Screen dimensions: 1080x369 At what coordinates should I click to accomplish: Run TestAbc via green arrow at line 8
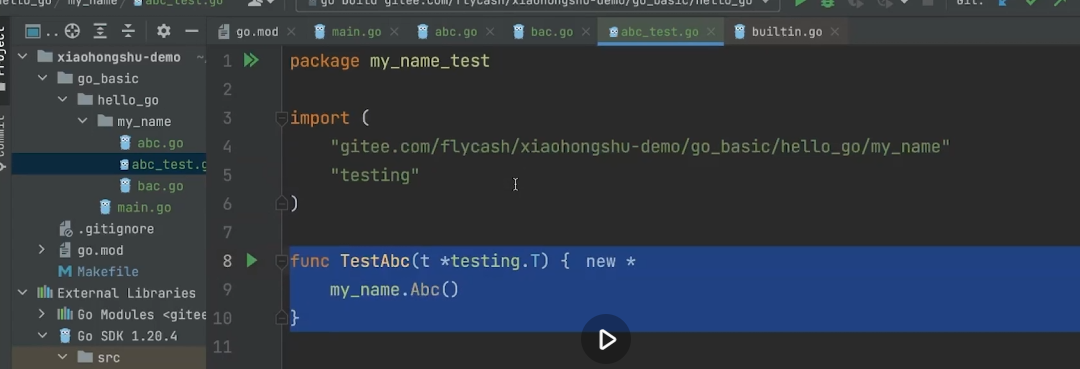point(251,260)
